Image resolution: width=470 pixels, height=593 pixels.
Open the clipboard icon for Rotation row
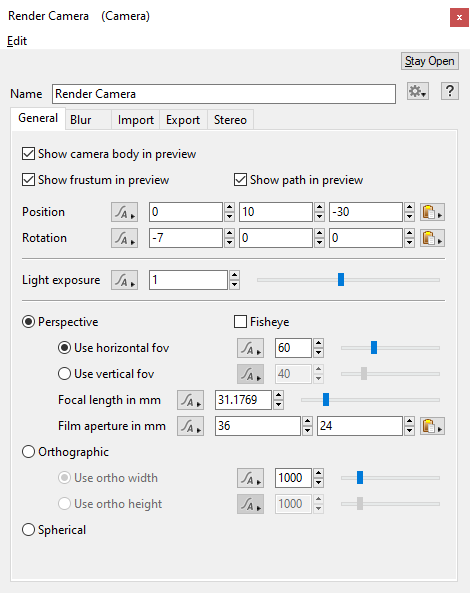point(432,238)
